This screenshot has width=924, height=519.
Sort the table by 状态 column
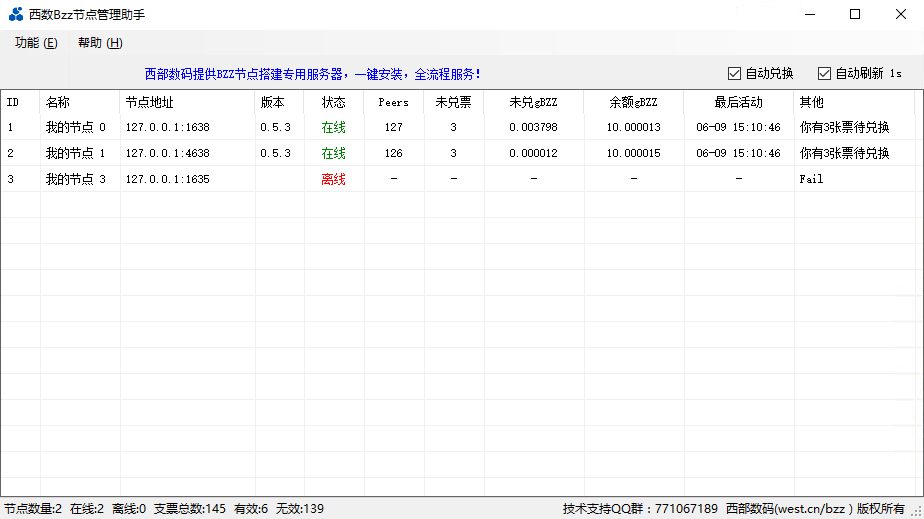pyautogui.click(x=333, y=102)
